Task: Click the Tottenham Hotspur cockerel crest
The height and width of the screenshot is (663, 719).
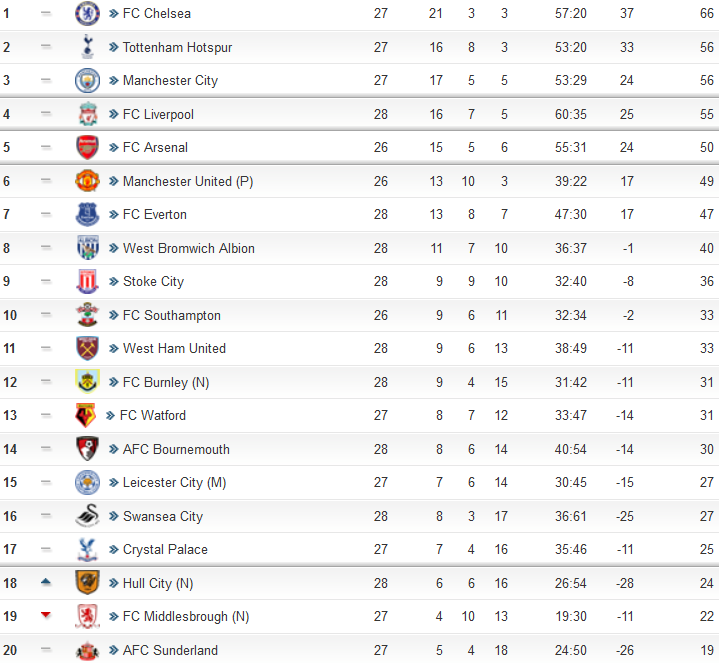Action: coord(87,47)
